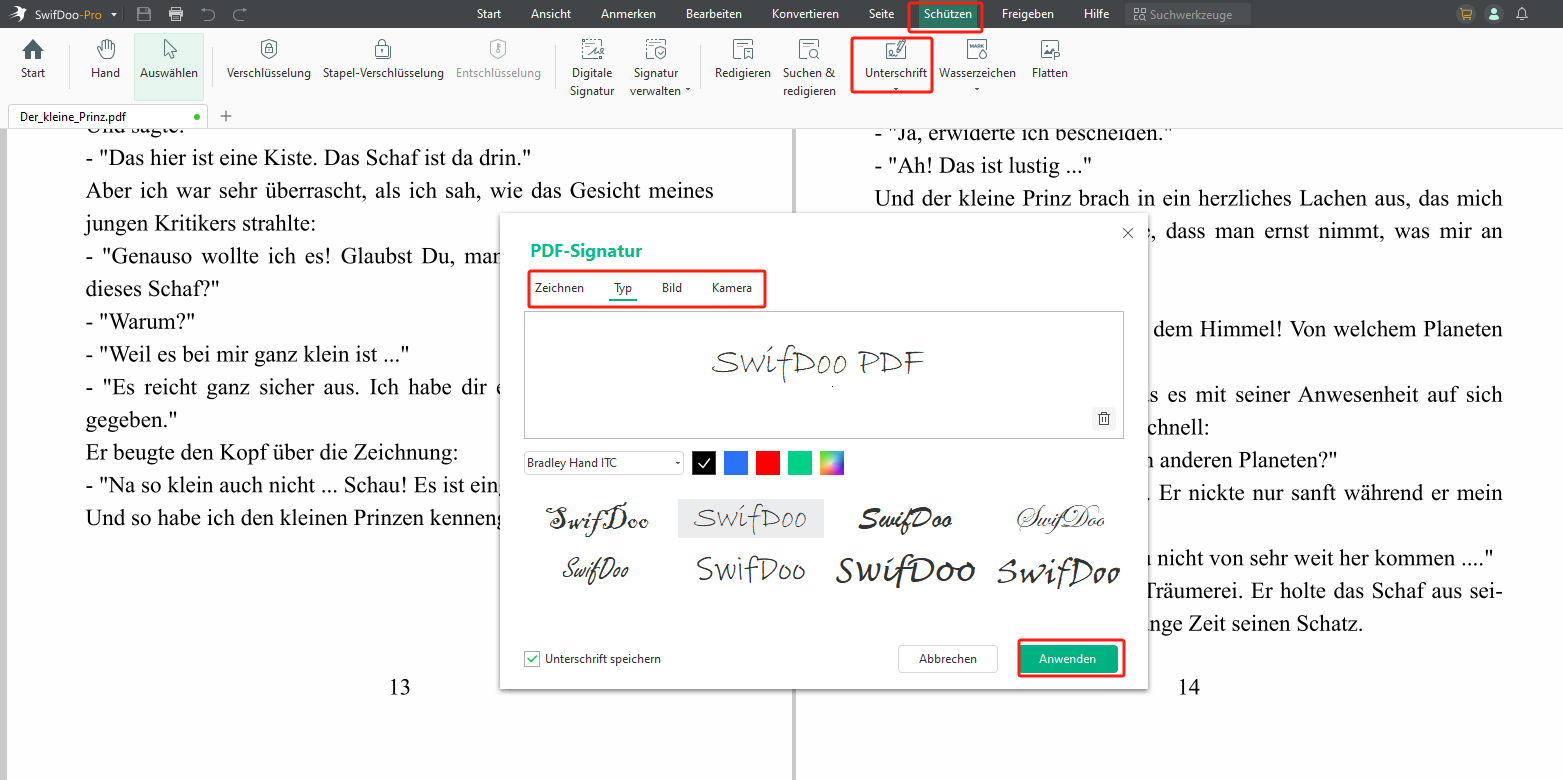Switch to Der_kleine_Prinz.pdf tab

pos(107,116)
